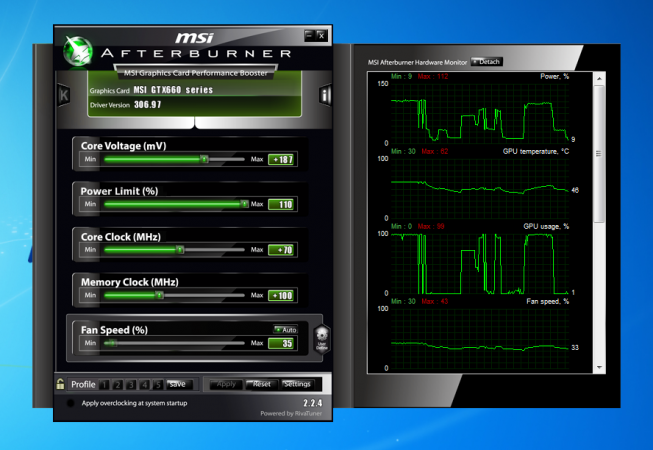This screenshot has width=653, height=450.
Task: Click the Powered by RivaTuner text
Action: coord(291,413)
